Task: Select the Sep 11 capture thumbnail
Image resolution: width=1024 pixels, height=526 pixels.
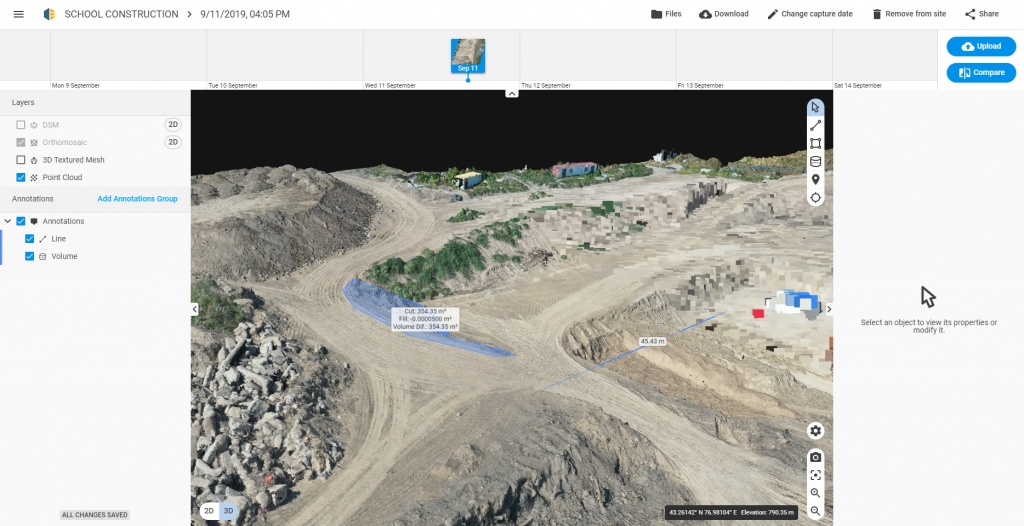Action: (467, 55)
